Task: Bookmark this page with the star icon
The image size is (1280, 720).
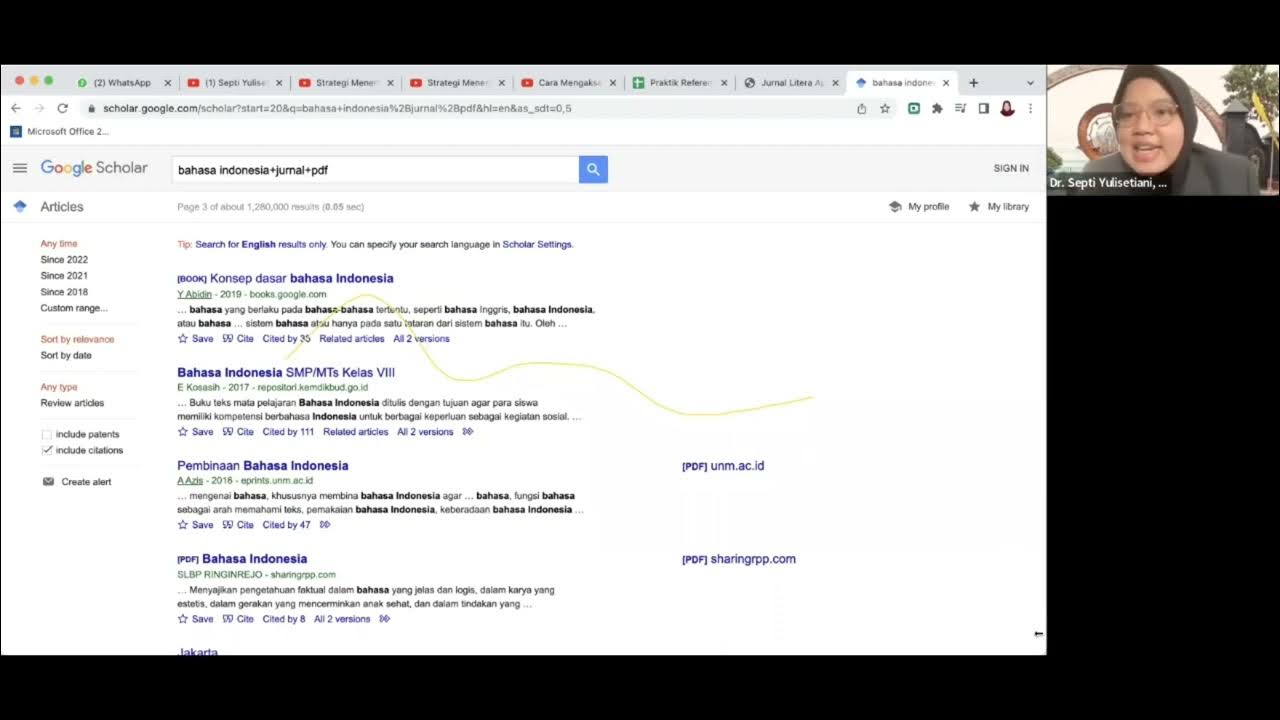Action: pos(885,108)
